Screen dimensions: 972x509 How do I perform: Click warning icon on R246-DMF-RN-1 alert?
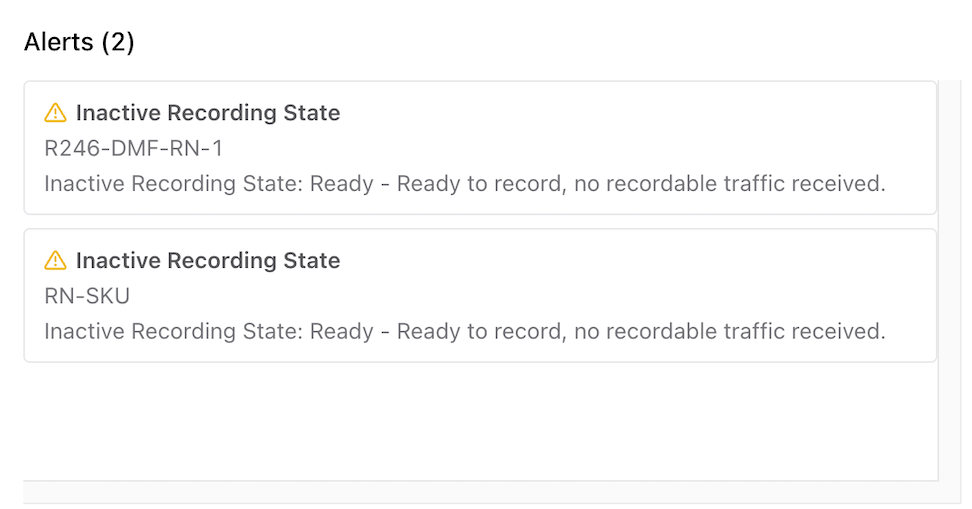[x=55, y=113]
